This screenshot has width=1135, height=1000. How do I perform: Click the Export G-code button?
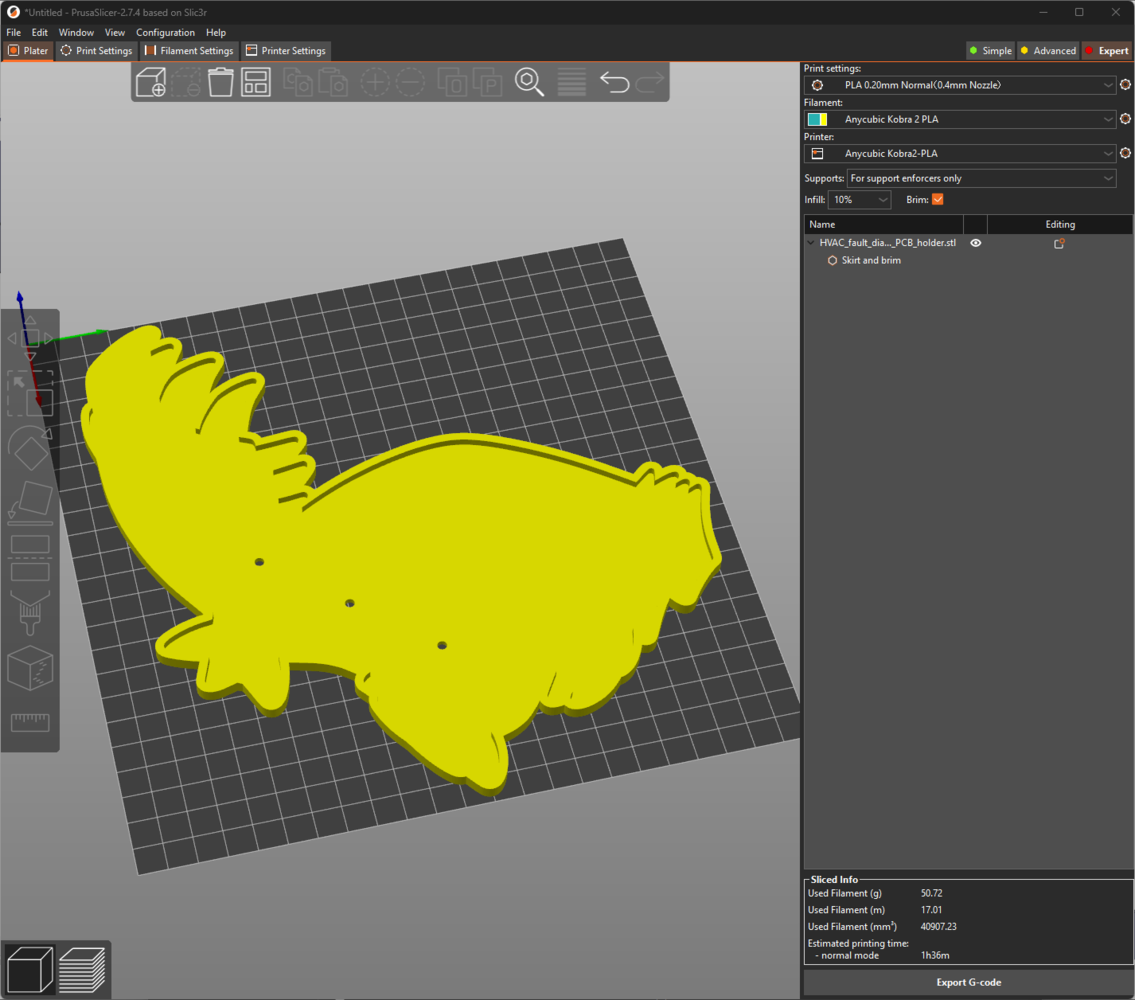click(x=968, y=982)
